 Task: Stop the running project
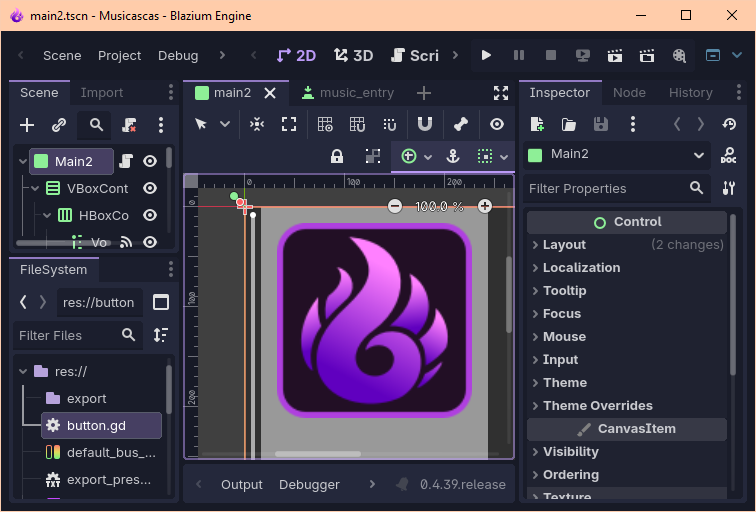(x=551, y=55)
